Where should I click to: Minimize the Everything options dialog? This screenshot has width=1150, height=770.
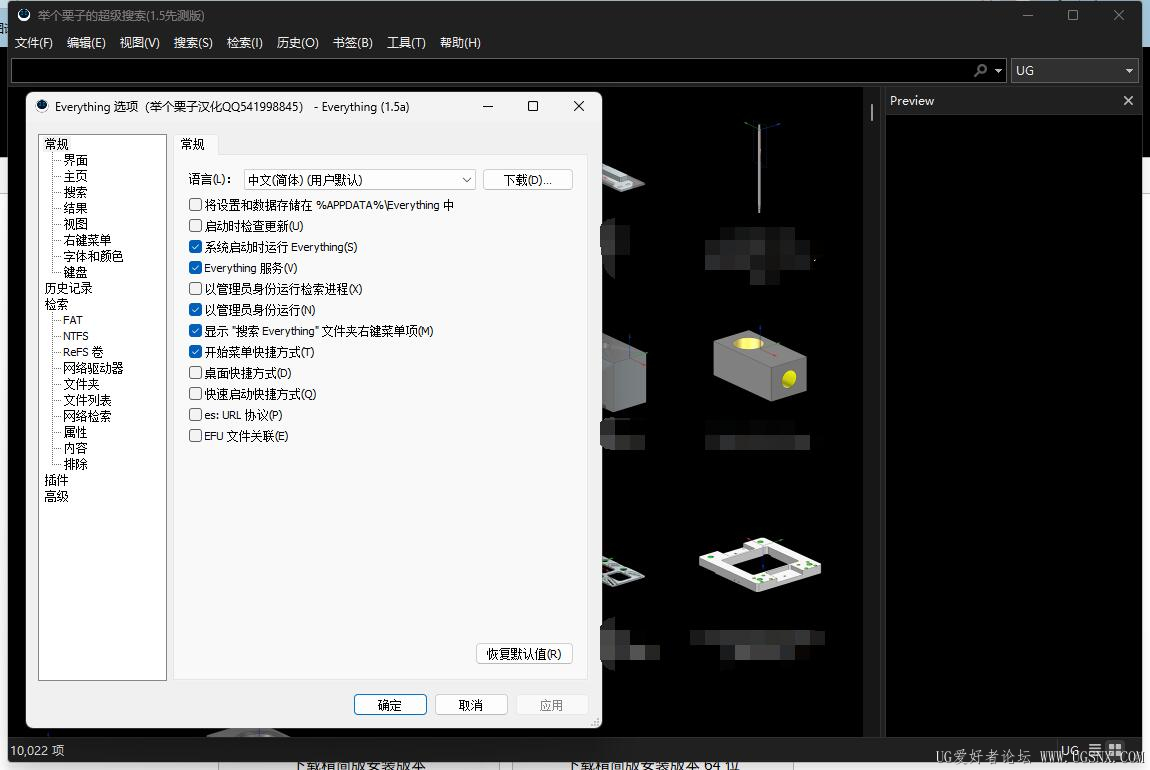coord(488,106)
